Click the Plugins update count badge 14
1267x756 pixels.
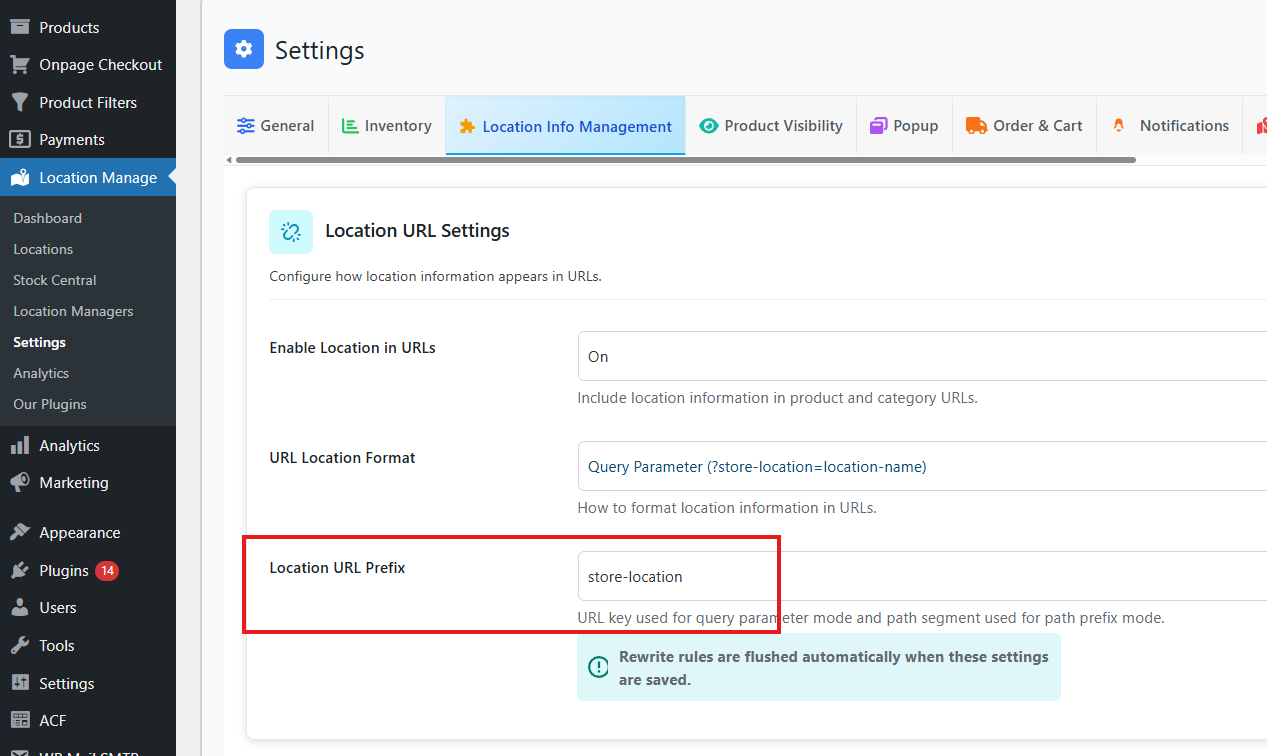[107, 571]
